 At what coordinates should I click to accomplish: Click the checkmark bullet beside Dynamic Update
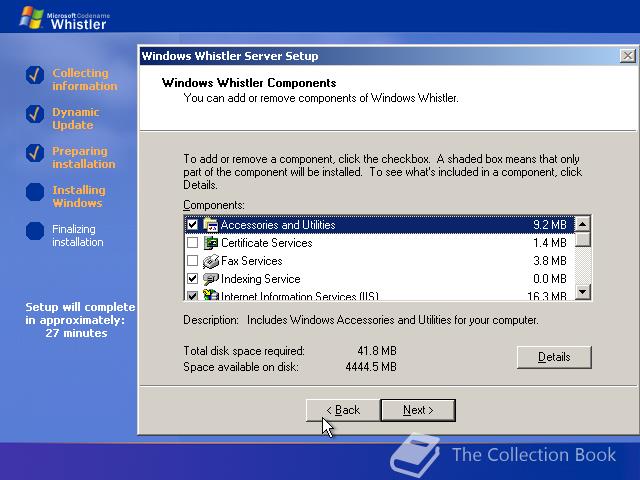(35, 114)
